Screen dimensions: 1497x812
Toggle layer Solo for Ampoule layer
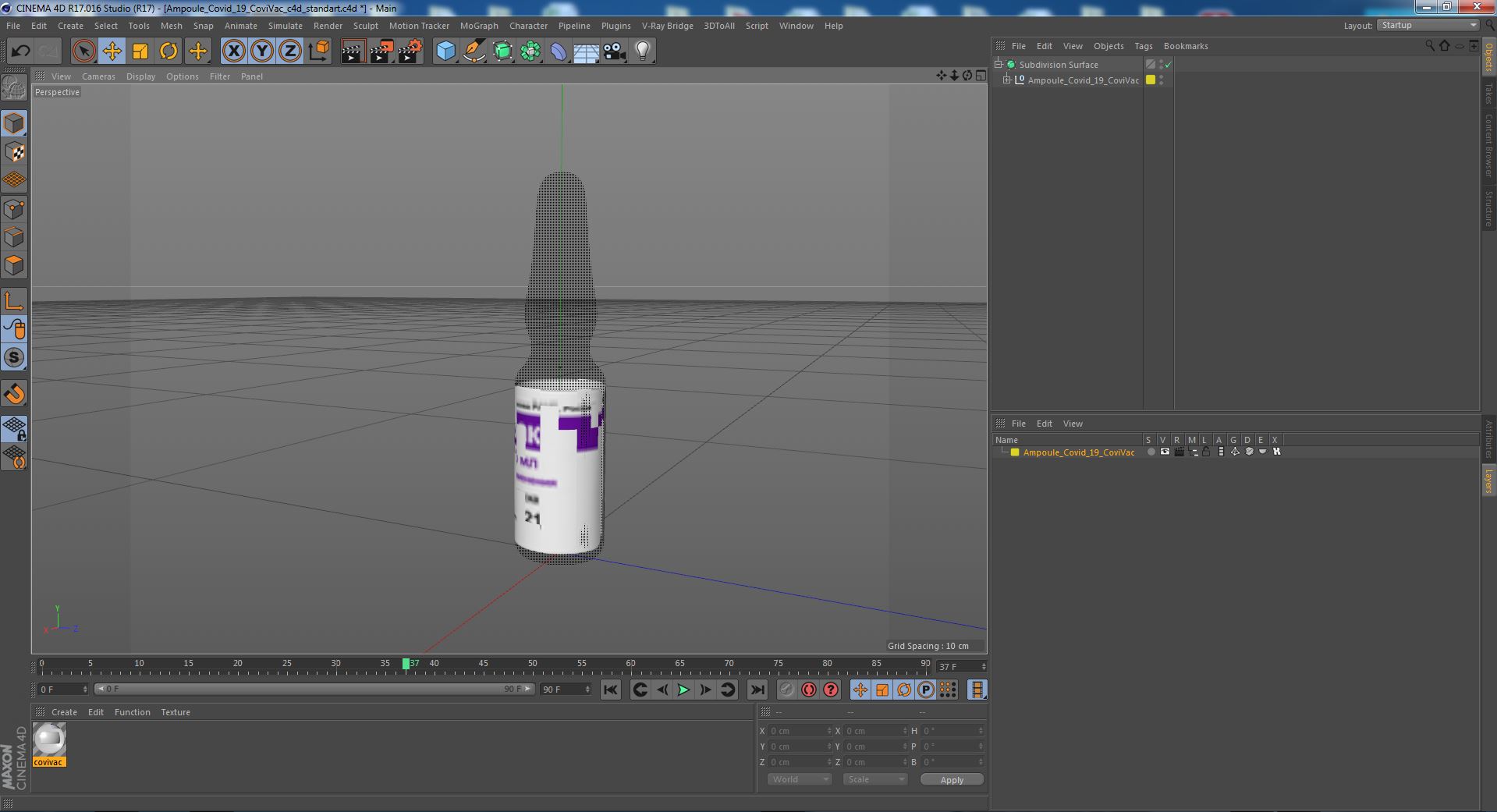tap(1151, 452)
